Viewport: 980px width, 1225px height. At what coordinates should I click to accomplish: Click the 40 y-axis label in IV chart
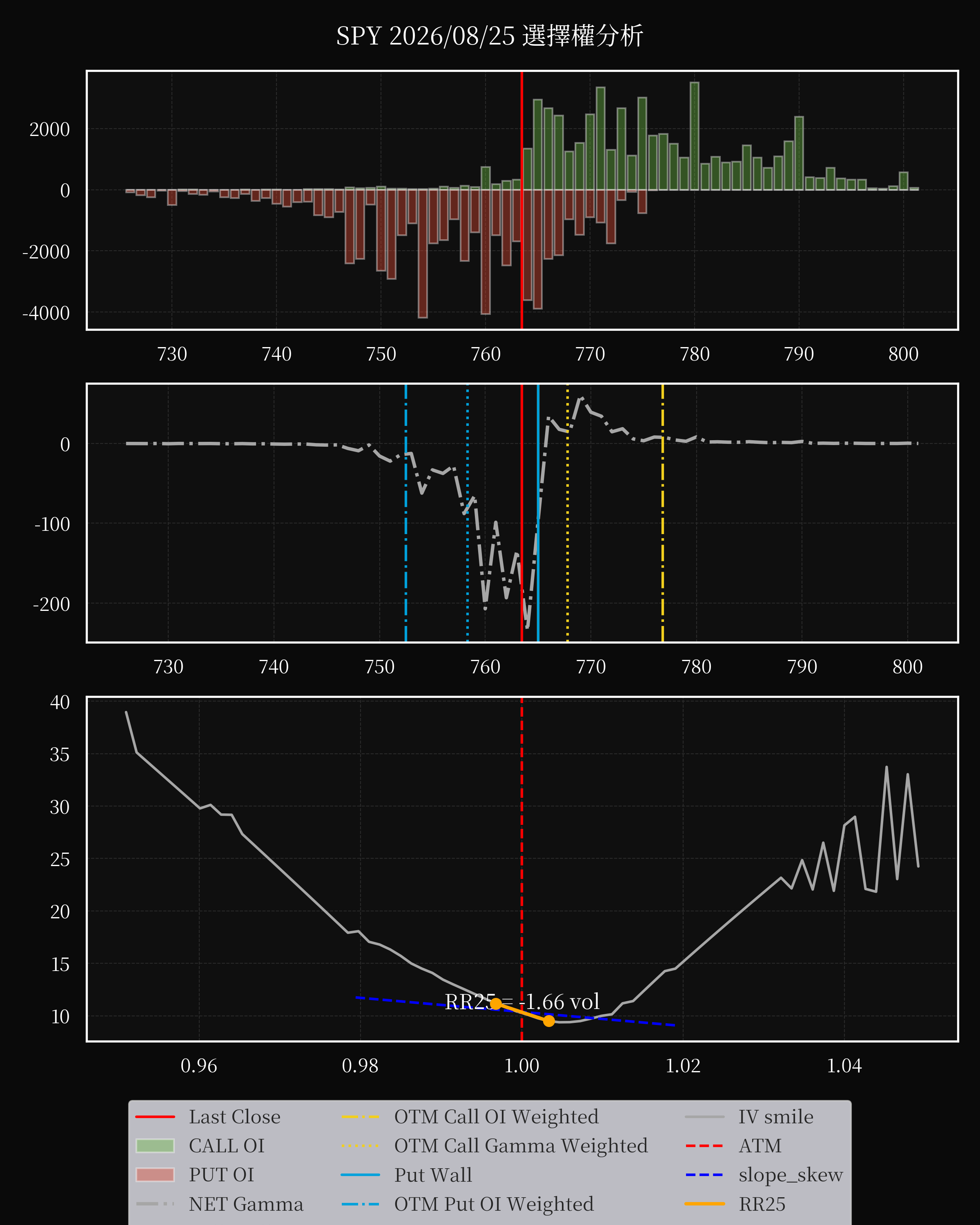[60, 702]
